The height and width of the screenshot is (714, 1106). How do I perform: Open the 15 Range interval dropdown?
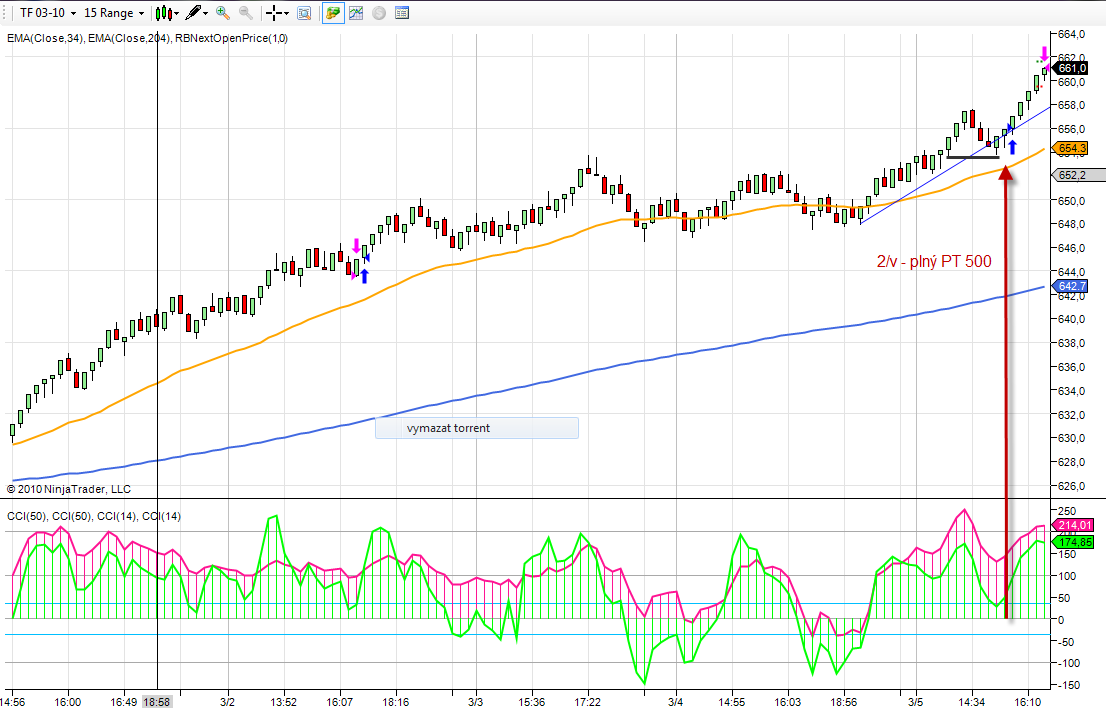coord(114,13)
